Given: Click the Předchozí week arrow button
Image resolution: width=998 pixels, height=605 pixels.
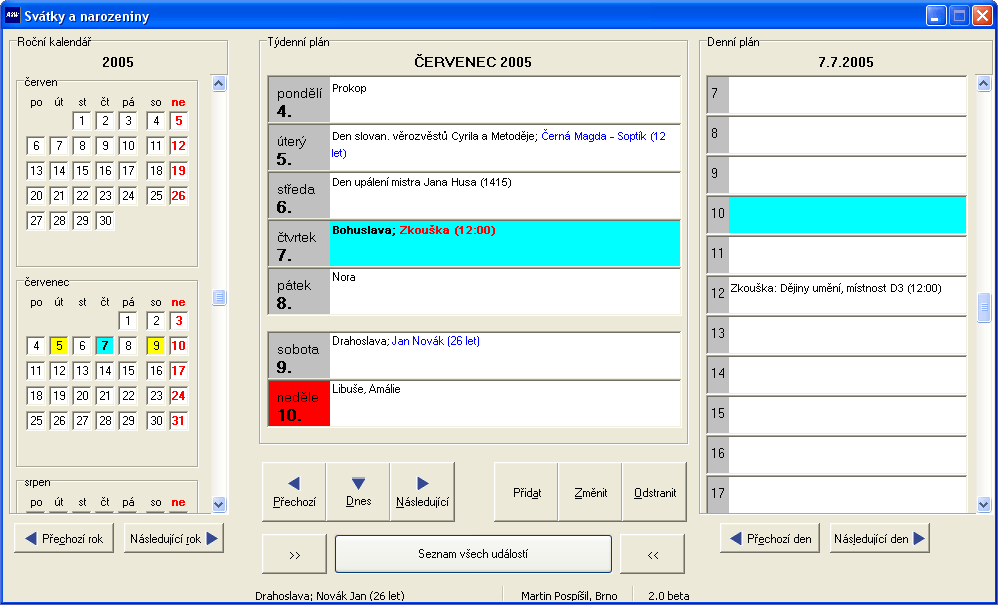Looking at the screenshot, I should point(294,491).
